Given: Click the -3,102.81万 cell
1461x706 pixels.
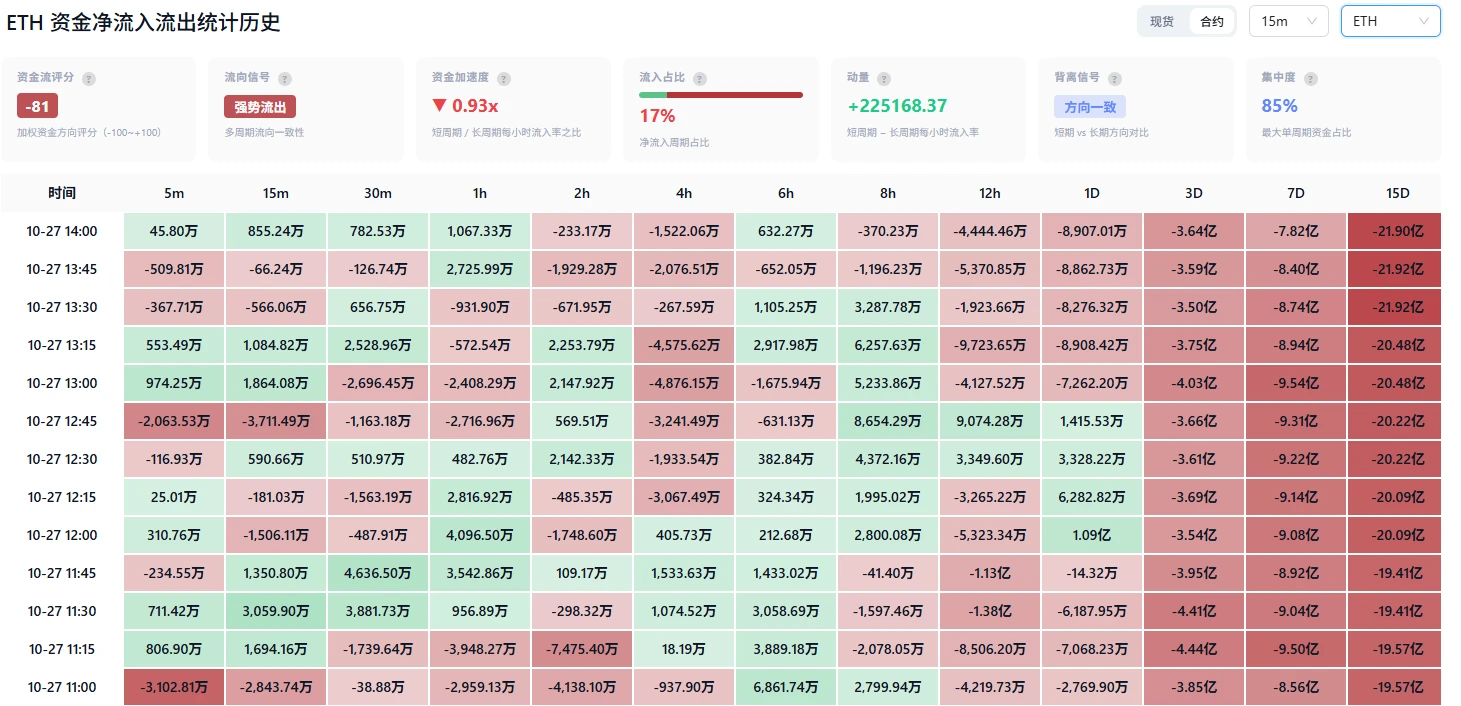Looking at the screenshot, I should 174,687.
